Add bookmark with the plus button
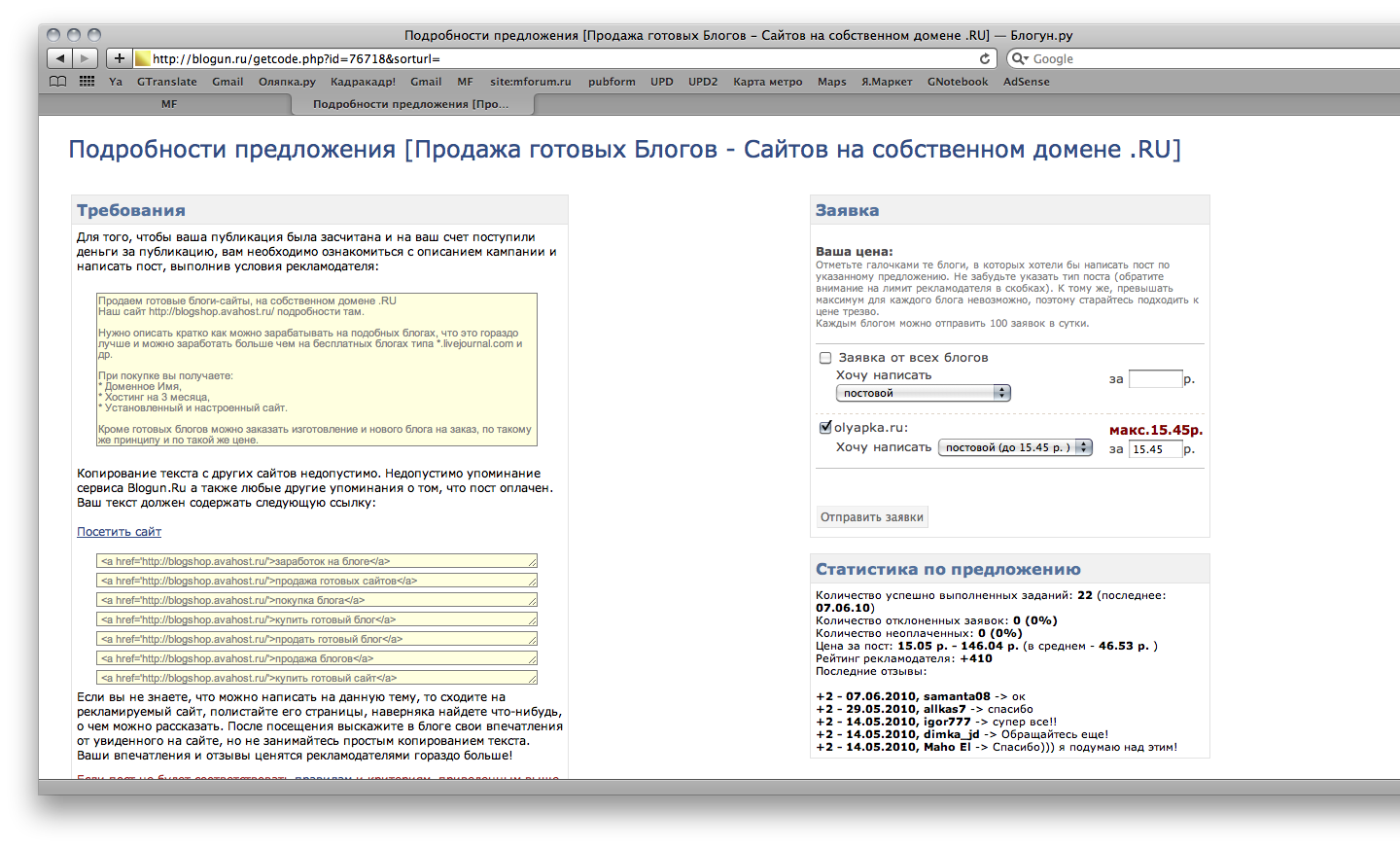The image size is (1400, 848). pos(119,58)
